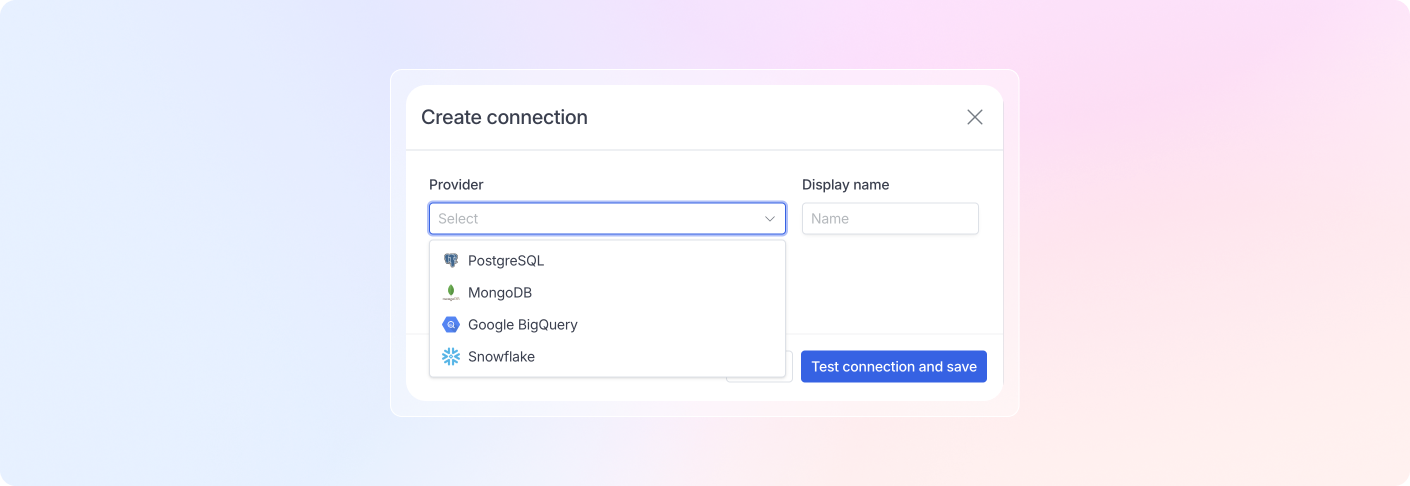Click the Google BigQuery hexagon icon
The height and width of the screenshot is (486, 1410).
click(451, 325)
